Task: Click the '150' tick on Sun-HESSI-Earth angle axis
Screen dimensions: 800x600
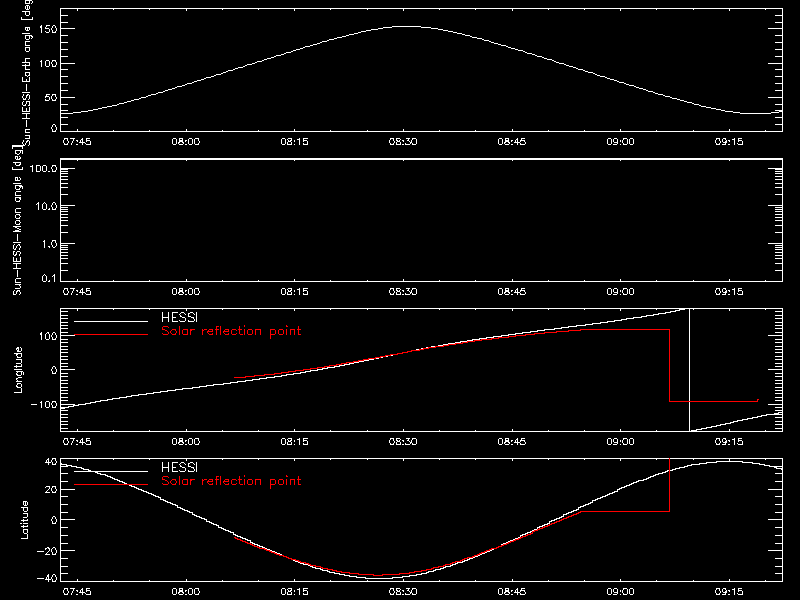Action: (x=48, y=30)
